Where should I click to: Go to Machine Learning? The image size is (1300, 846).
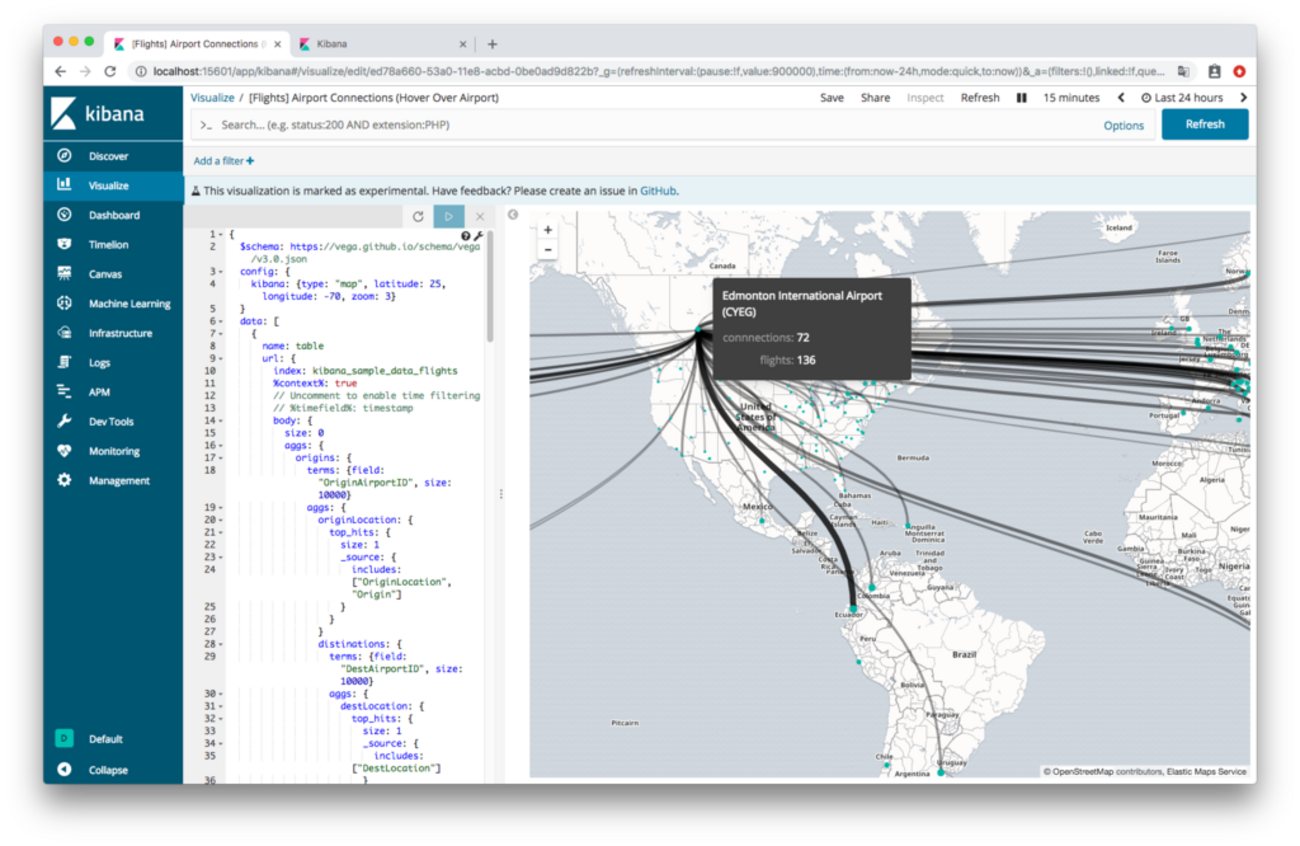tap(129, 304)
